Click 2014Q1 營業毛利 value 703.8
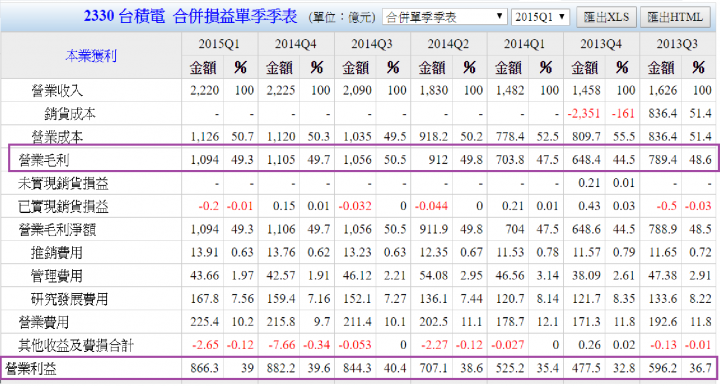 [510, 160]
